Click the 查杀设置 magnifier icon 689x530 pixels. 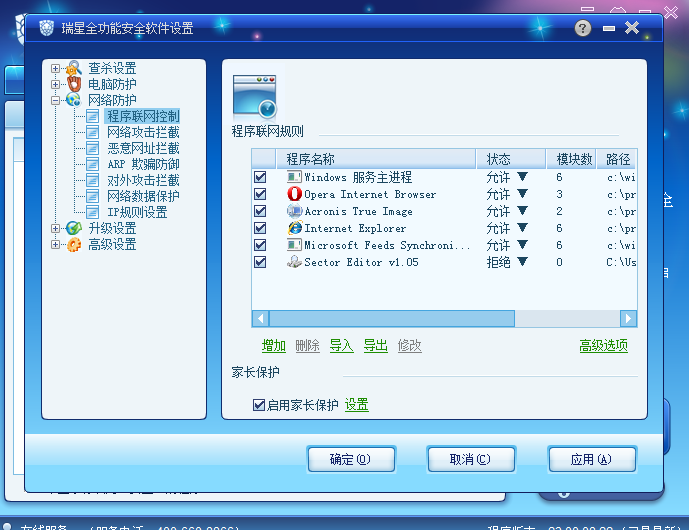74,68
